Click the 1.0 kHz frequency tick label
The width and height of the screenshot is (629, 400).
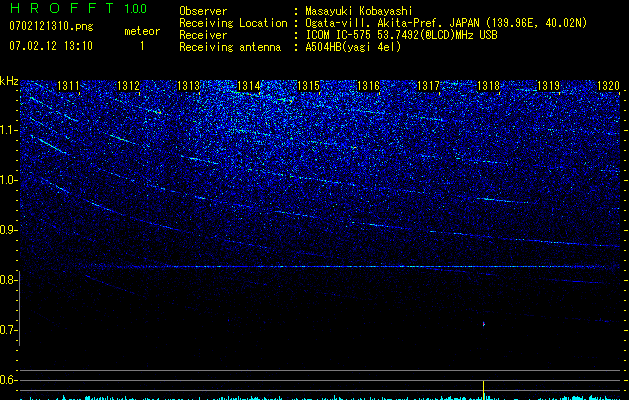pos(9,180)
